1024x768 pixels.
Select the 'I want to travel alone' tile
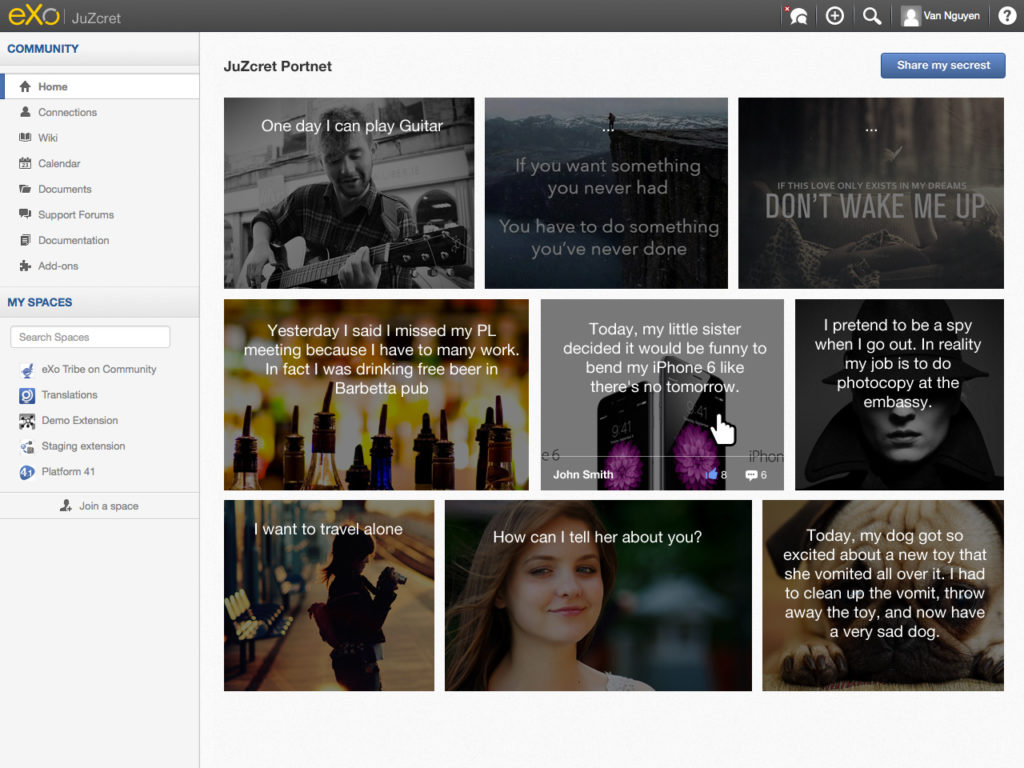click(328, 595)
